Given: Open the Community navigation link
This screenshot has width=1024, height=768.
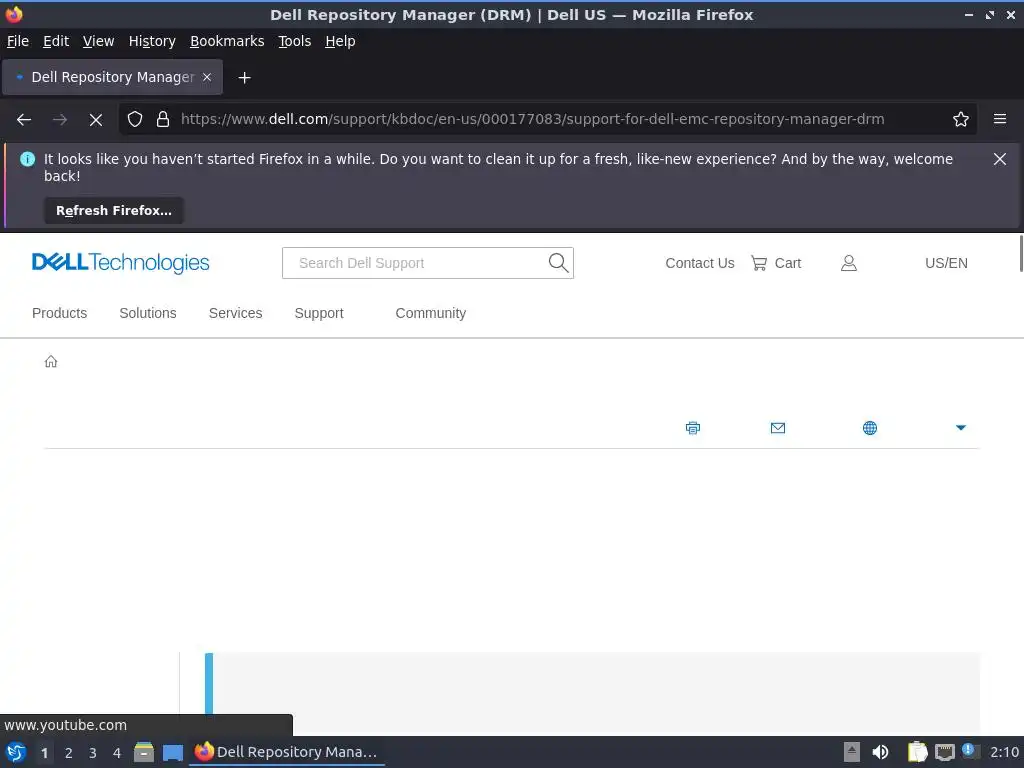Looking at the screenshot, I should coord(430,313).
